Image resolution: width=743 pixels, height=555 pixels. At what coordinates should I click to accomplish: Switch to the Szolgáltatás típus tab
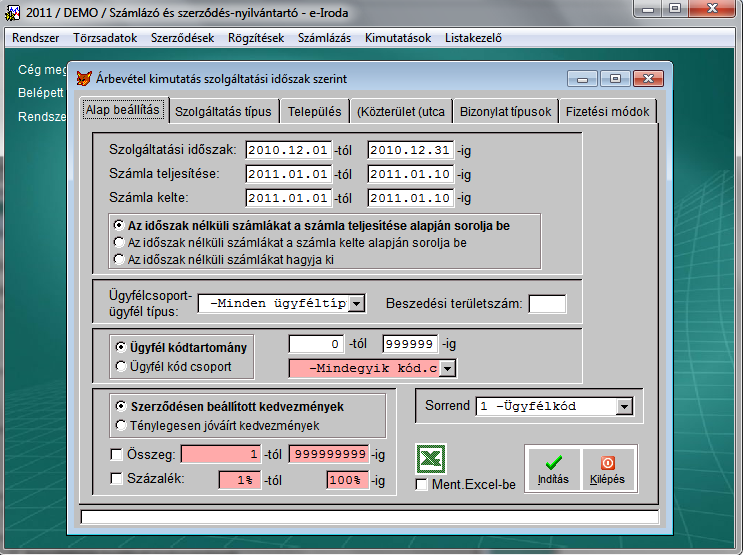(222, 112)
